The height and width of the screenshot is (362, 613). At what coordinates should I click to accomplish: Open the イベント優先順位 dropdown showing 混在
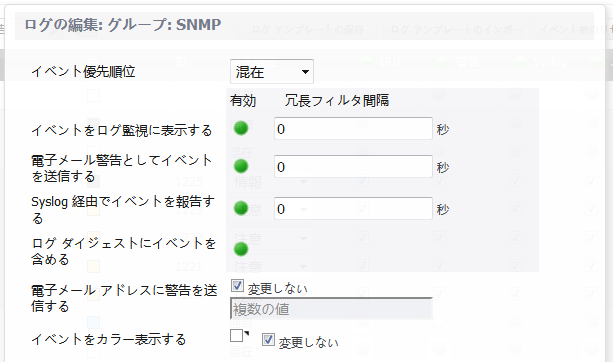point(272,72)
